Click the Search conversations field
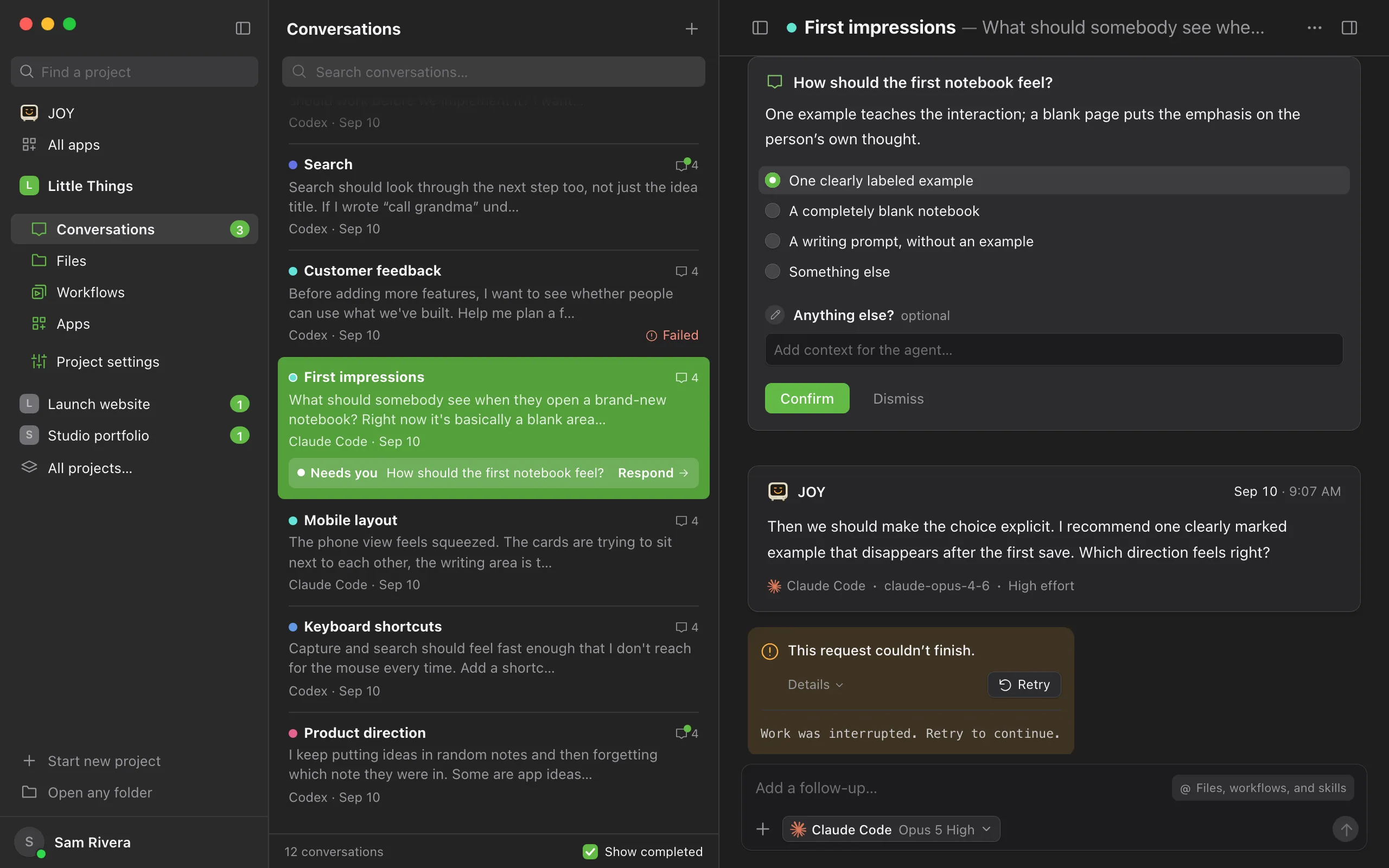Image resolution: width=1389 pixels, height=868 pixels. tap(494, 72)
